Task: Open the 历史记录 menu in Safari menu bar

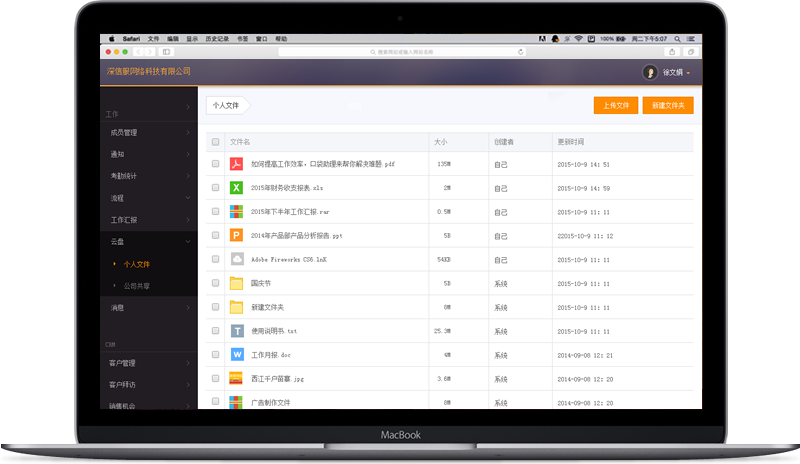Action: 217,38
